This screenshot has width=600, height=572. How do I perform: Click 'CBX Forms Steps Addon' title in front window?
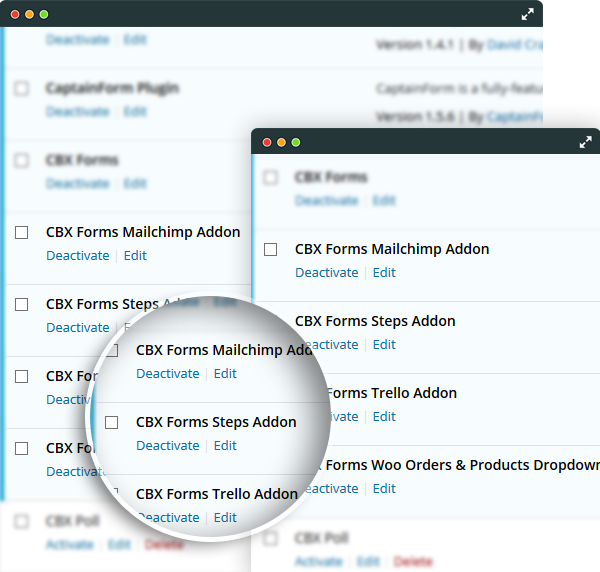click(375, 321)
